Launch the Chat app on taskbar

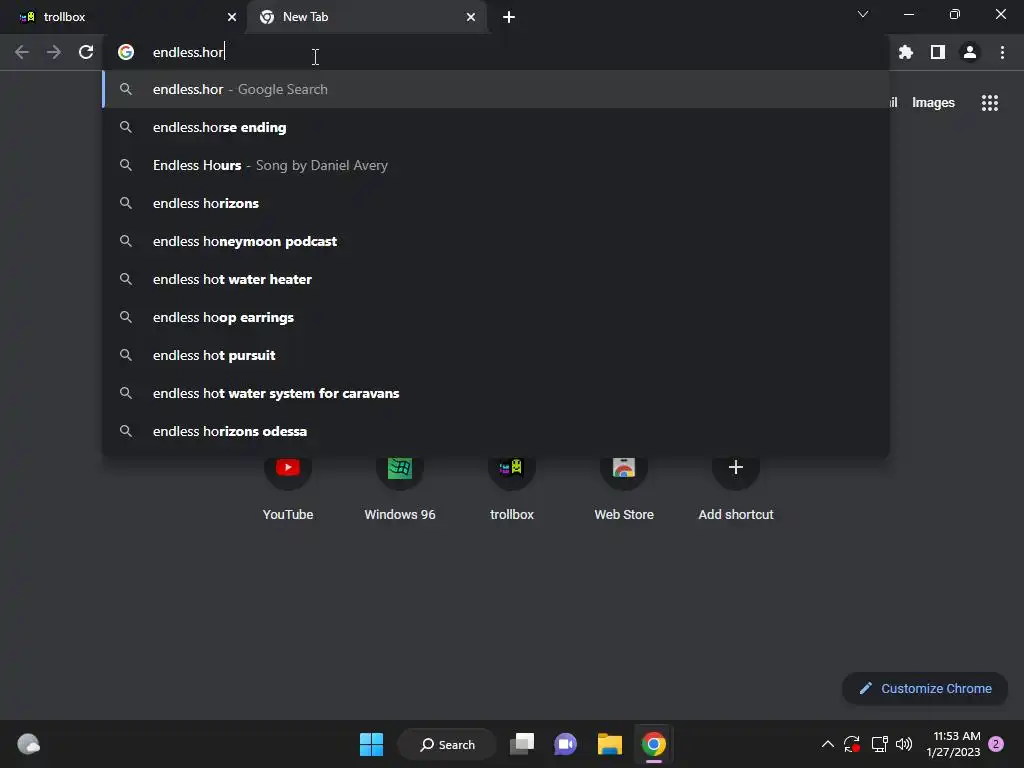coord(566,744)
